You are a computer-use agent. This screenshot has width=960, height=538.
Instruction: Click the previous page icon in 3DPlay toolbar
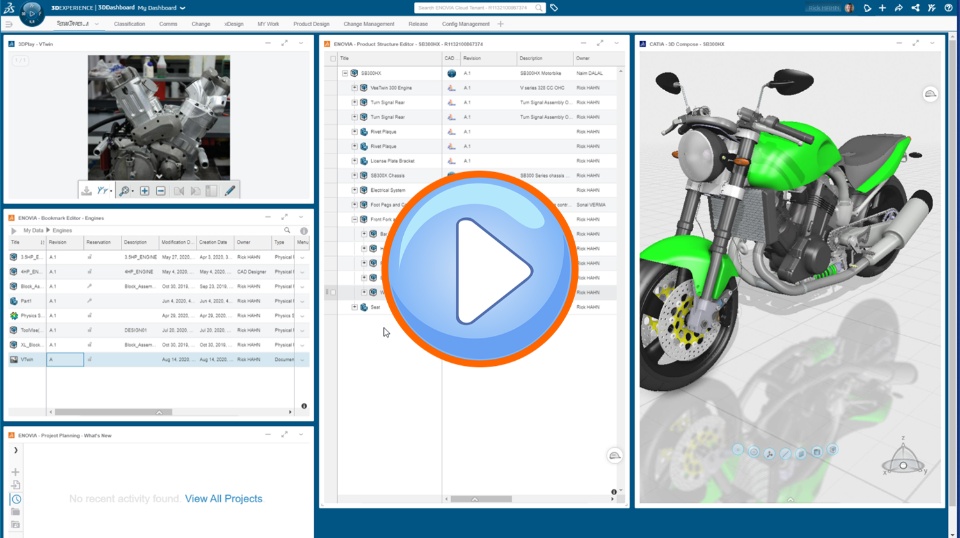point(179,191)
